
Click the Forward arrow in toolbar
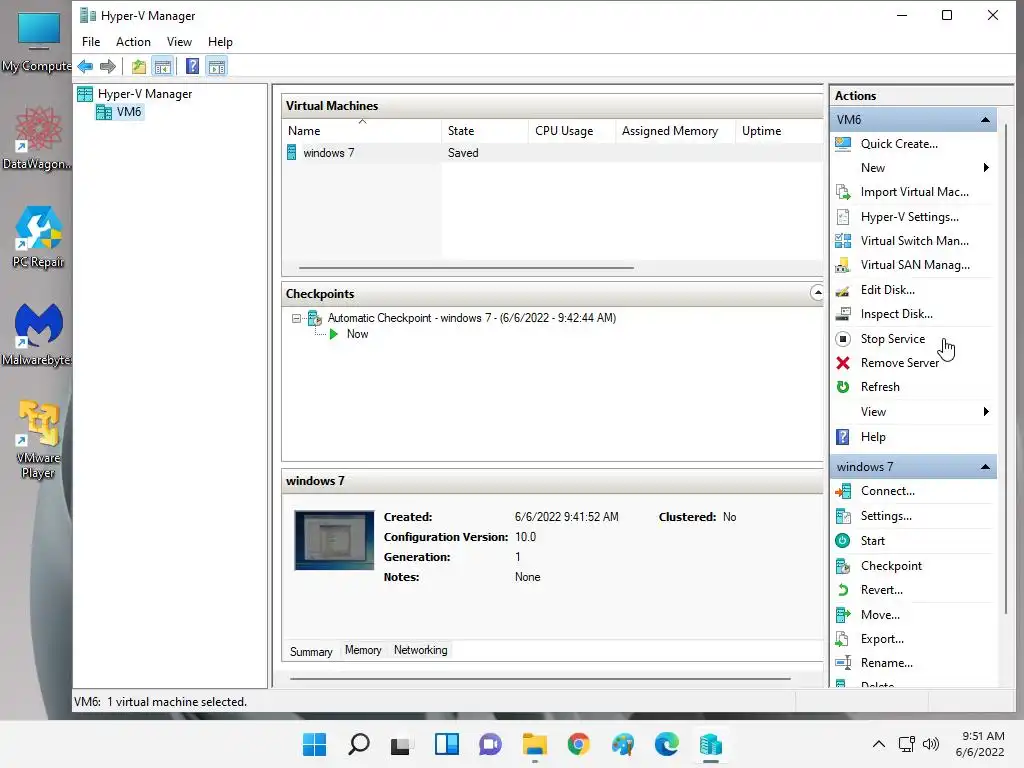[x=108, y=66]
